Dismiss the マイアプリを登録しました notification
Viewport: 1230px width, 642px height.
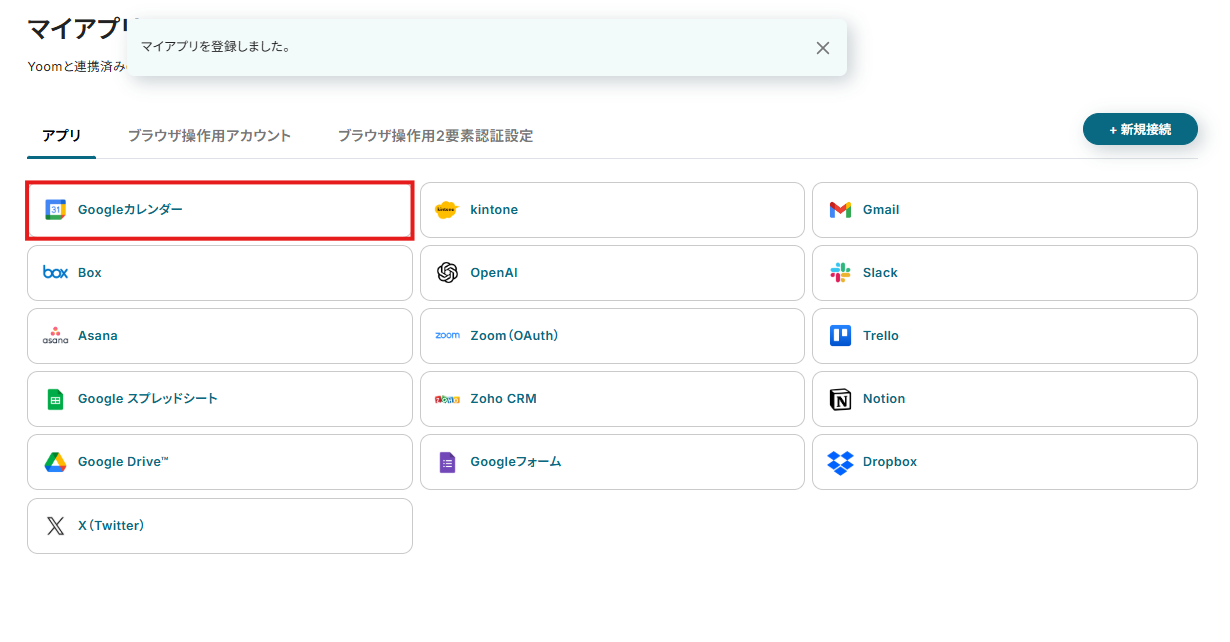[822, 48]
